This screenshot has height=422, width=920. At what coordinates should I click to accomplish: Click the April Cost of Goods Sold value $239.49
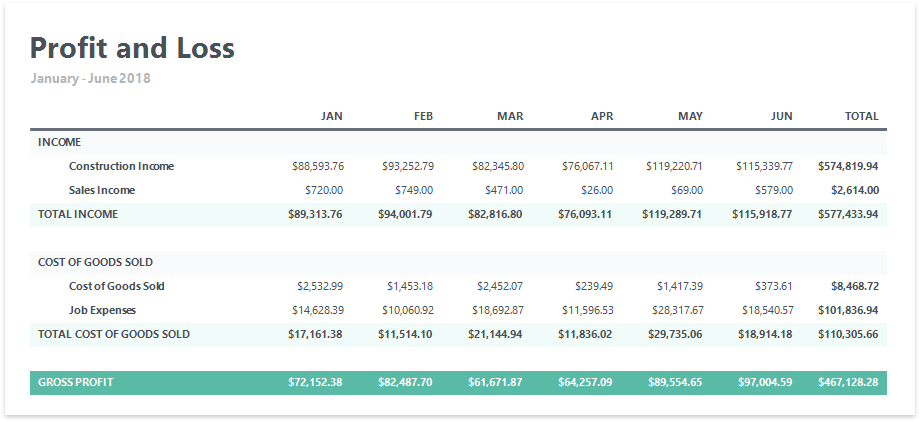(x=594, y=286)
